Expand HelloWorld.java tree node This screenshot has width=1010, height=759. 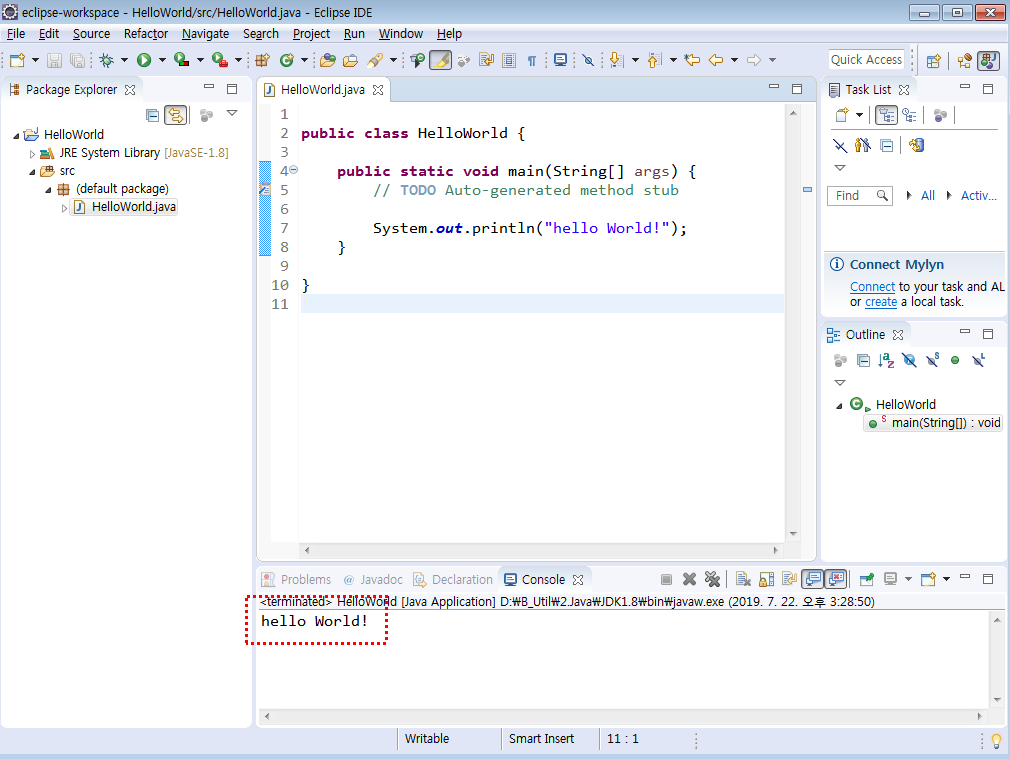64,207
